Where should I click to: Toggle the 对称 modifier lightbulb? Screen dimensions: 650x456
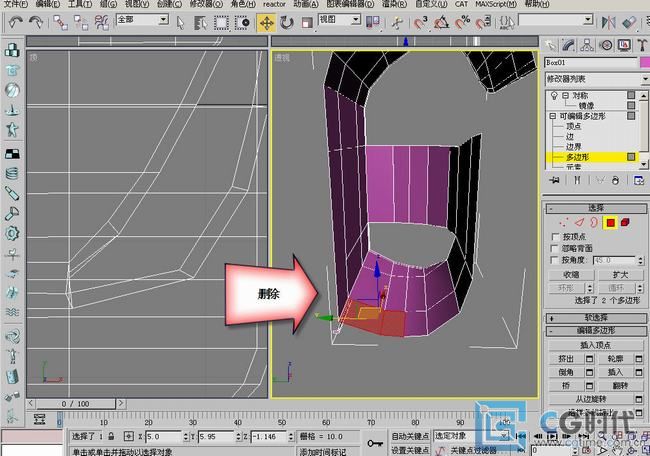coord(554,96)
